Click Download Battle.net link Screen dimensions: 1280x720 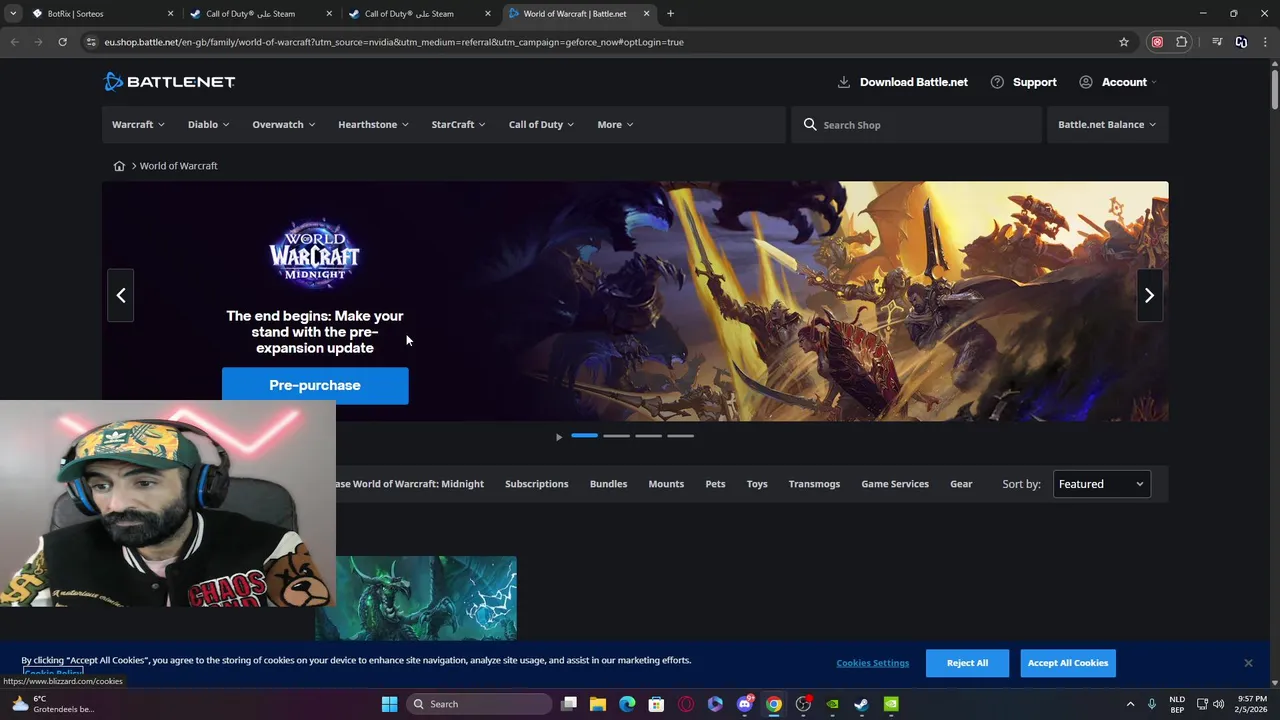[914, 82]
